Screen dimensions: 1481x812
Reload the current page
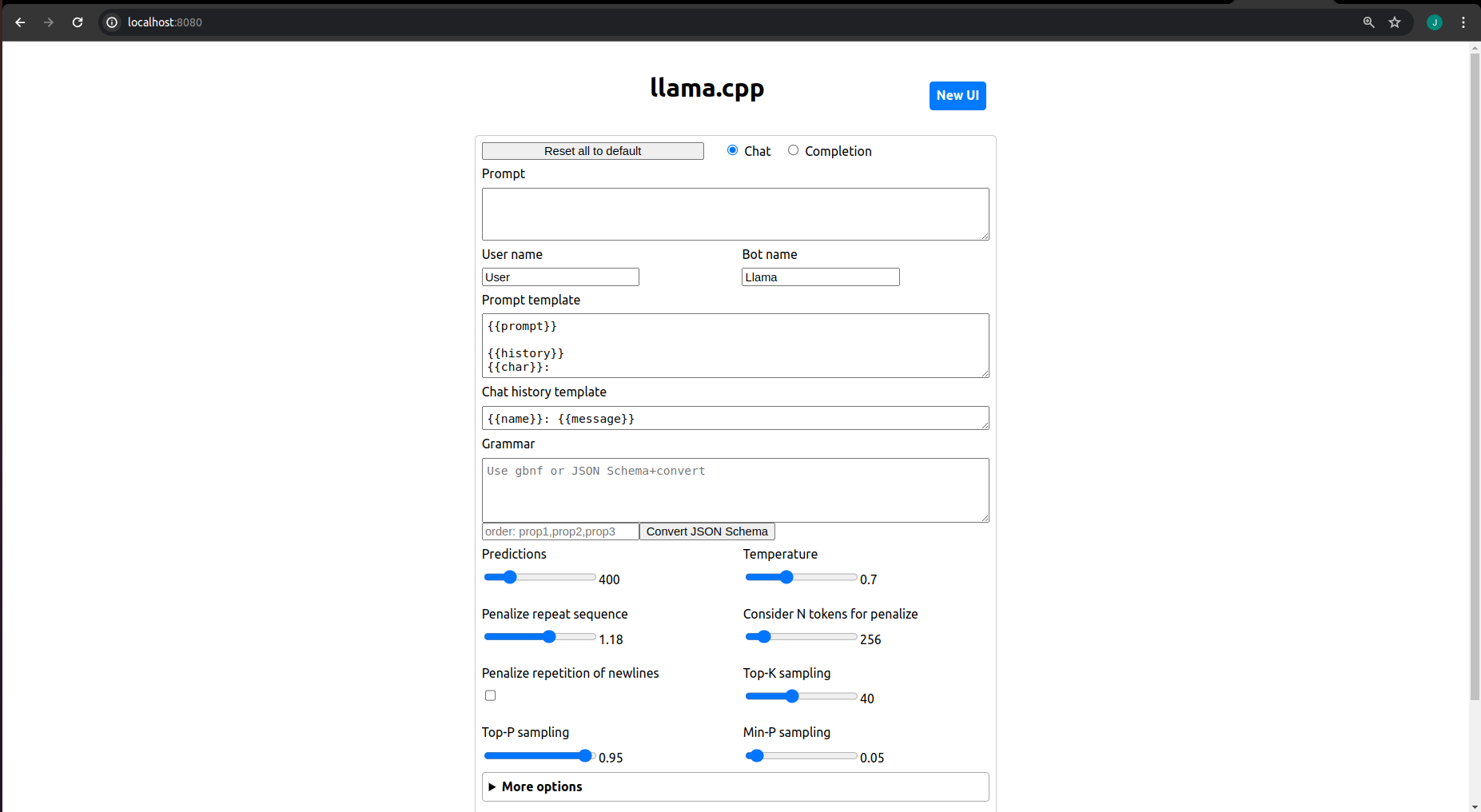click(78, 22)
